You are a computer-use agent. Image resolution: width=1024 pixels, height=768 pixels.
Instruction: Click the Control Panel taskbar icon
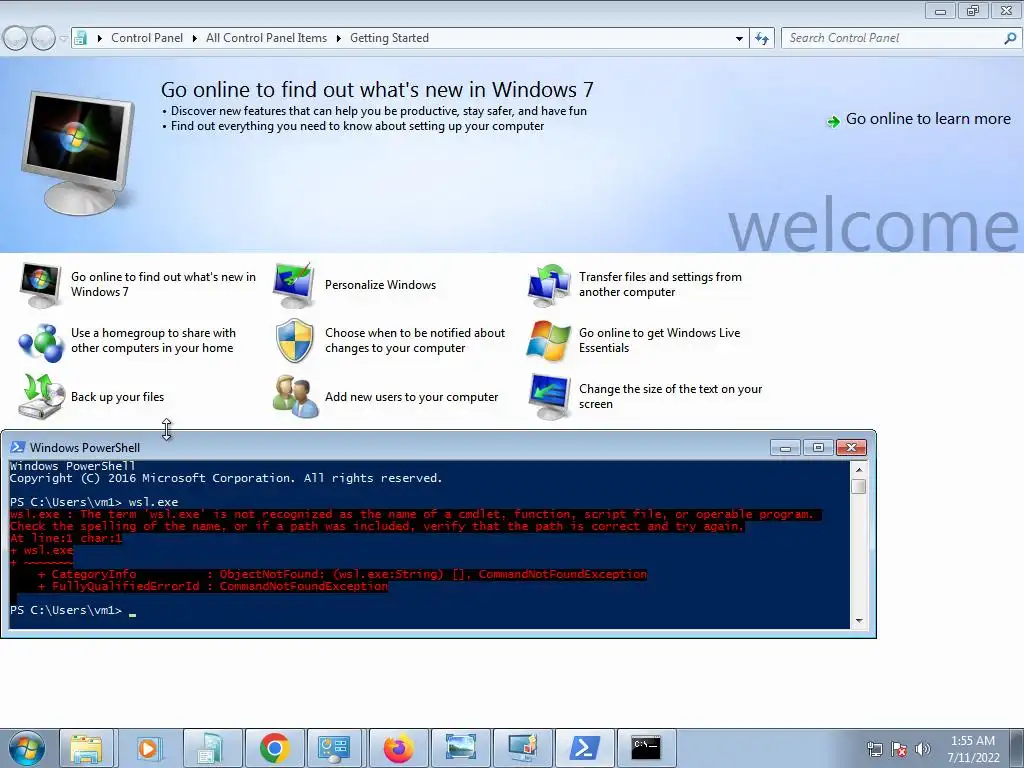334,748
